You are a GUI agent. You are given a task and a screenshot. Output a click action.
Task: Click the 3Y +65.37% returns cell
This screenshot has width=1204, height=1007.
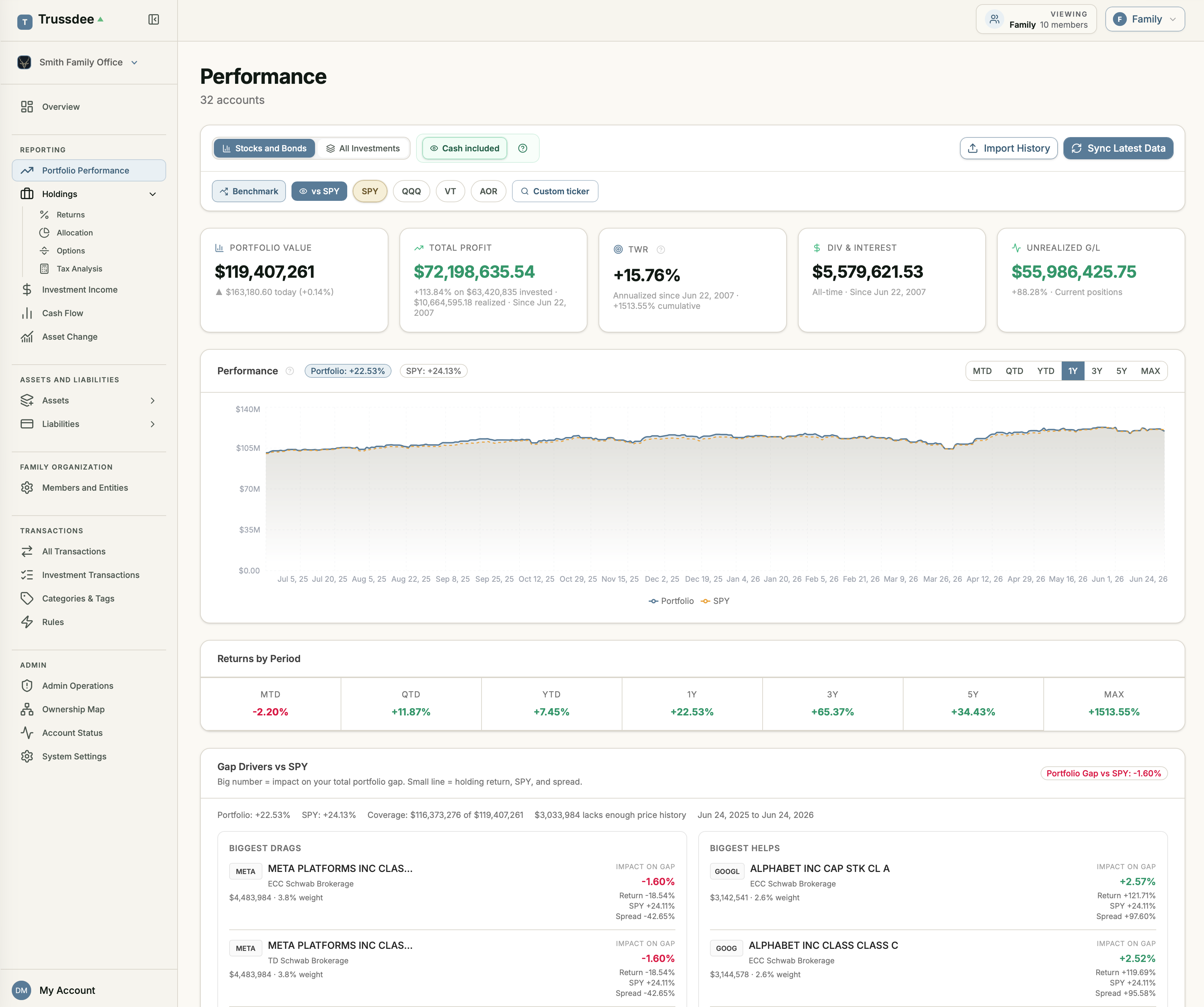[833, 704]
